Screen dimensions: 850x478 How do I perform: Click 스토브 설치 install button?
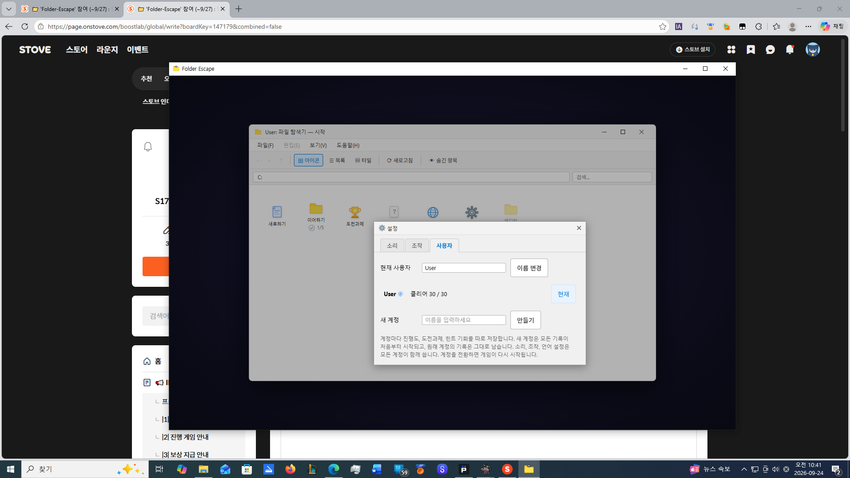pyautogui.click(x=693, y=49)
